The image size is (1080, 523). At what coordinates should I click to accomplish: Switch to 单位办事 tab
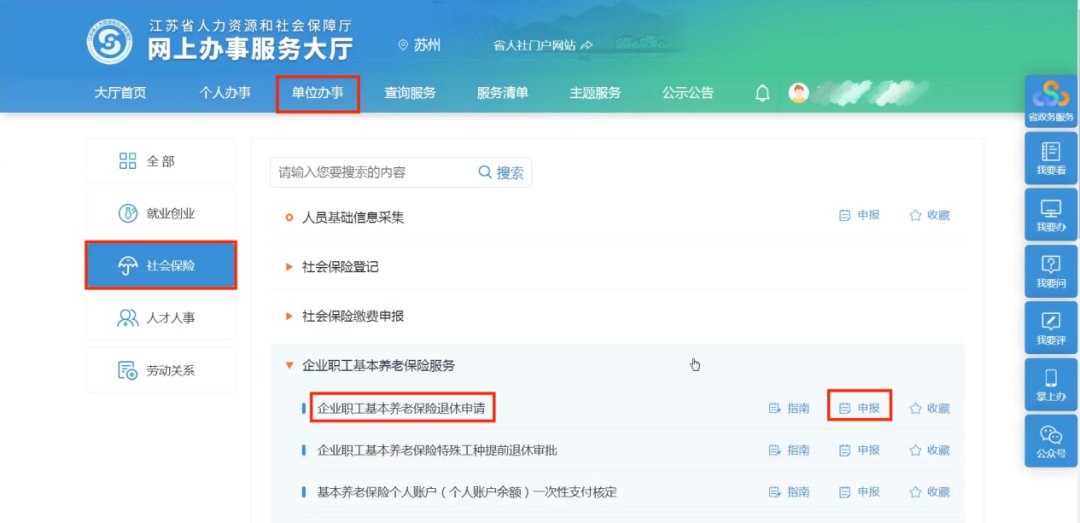pyautogui.click(x=318, y=93)
